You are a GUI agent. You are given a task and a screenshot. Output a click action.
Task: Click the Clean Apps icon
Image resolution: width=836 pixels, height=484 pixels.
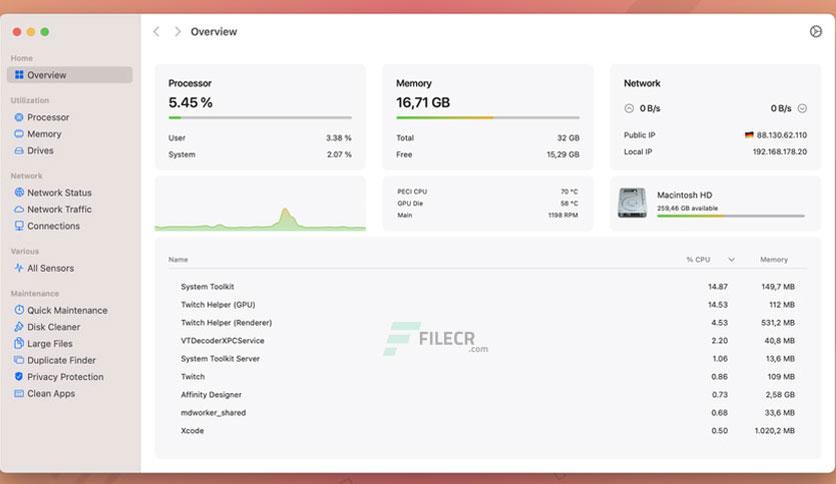pyautogui.click(x=19, y=393)
